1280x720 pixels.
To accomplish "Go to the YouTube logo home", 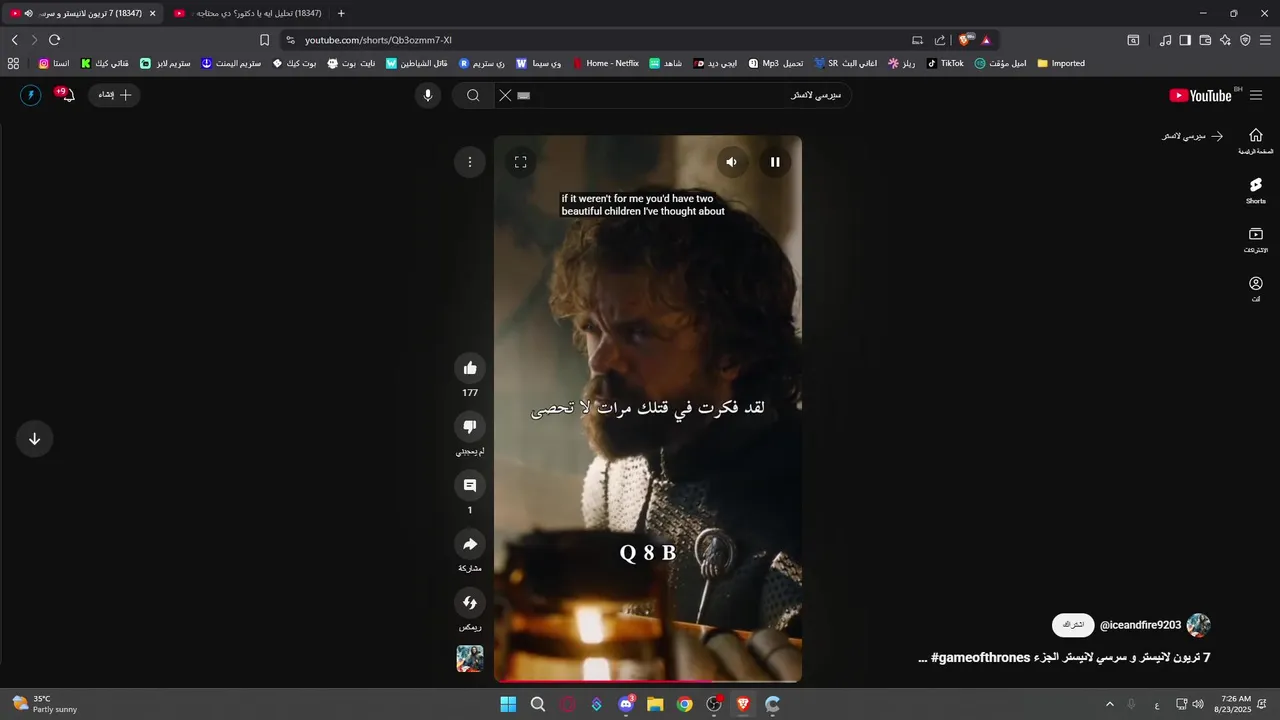I will coord(1201,95).
